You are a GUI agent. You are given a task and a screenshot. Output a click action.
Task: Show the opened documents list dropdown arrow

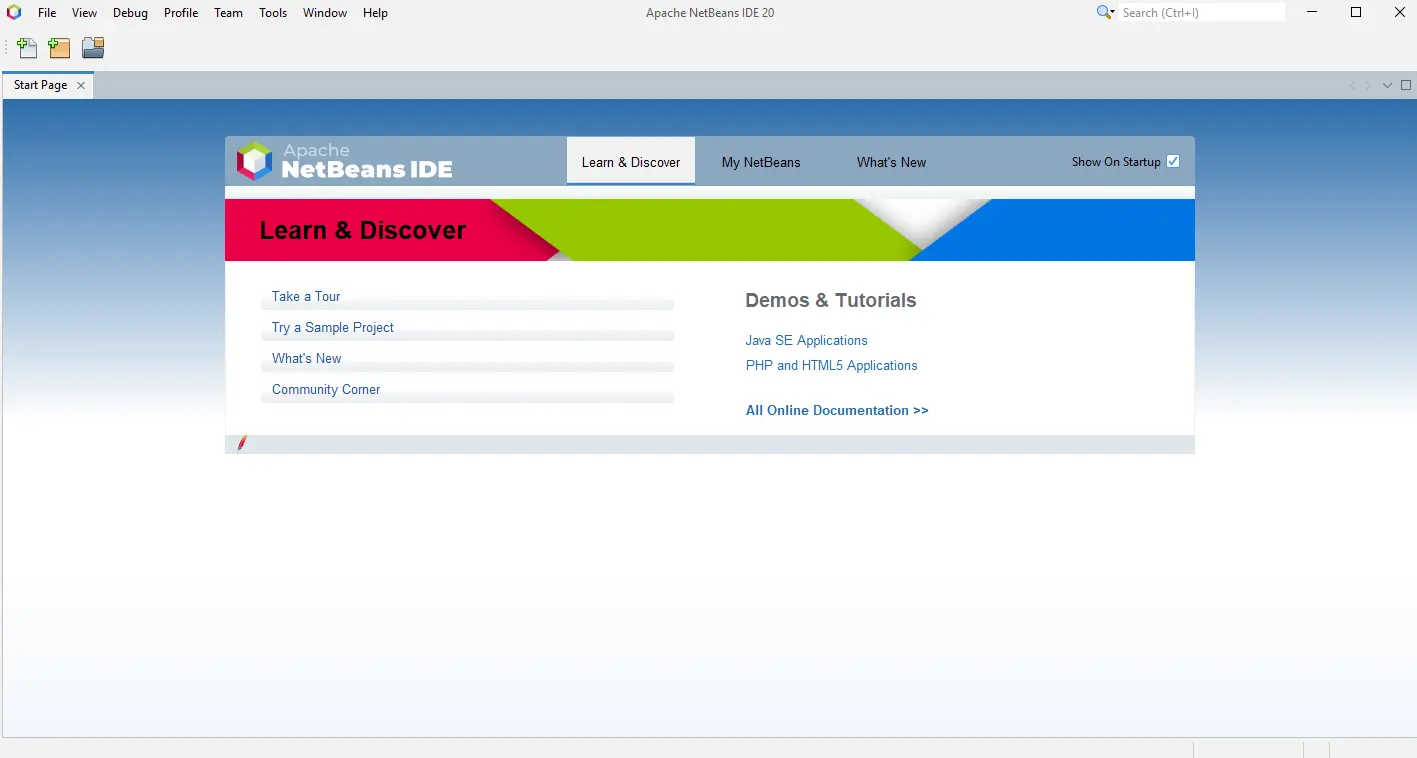(x=1387, y=85)
